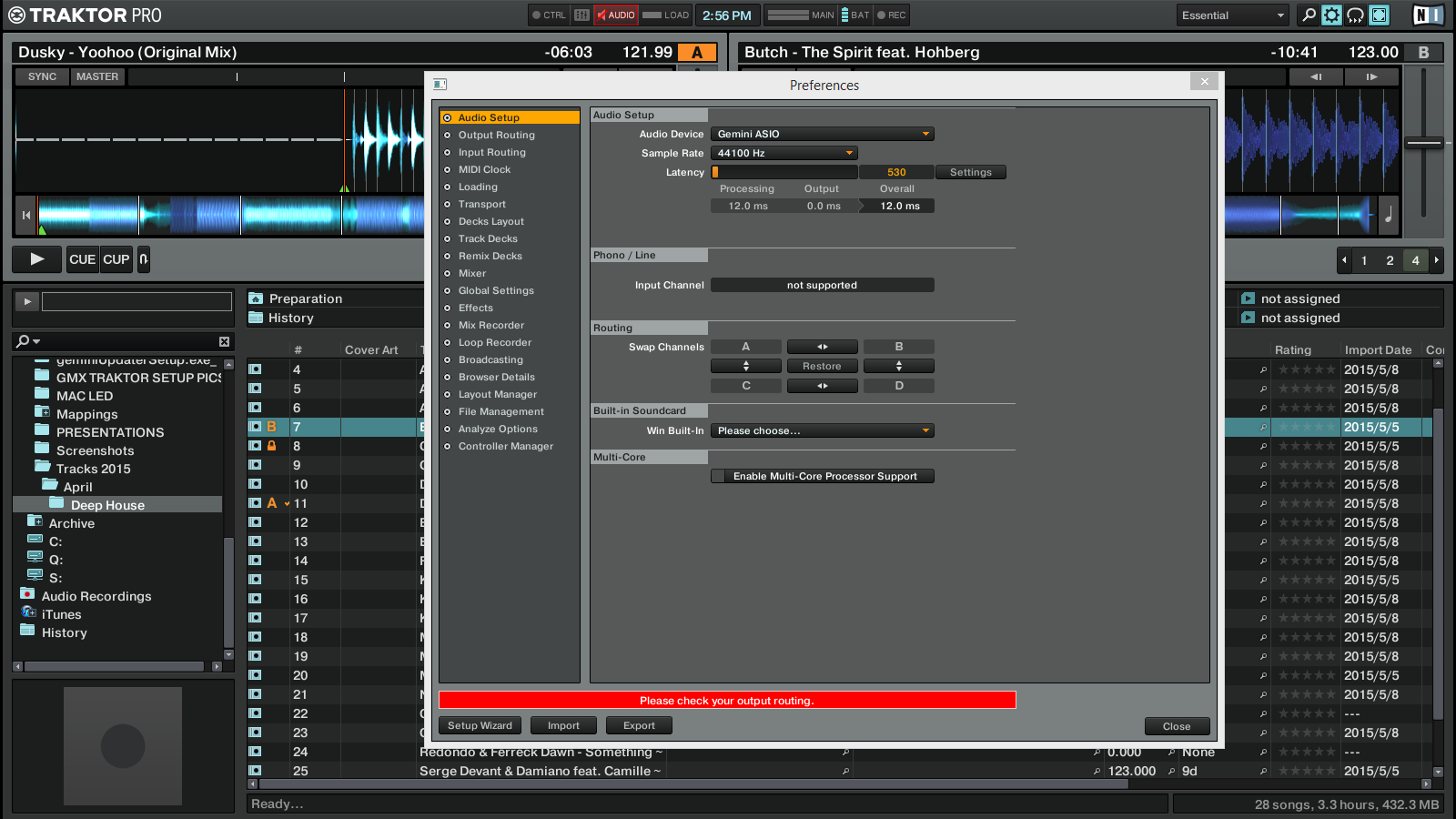Adjust the Latency slider

tap(784, 172)
